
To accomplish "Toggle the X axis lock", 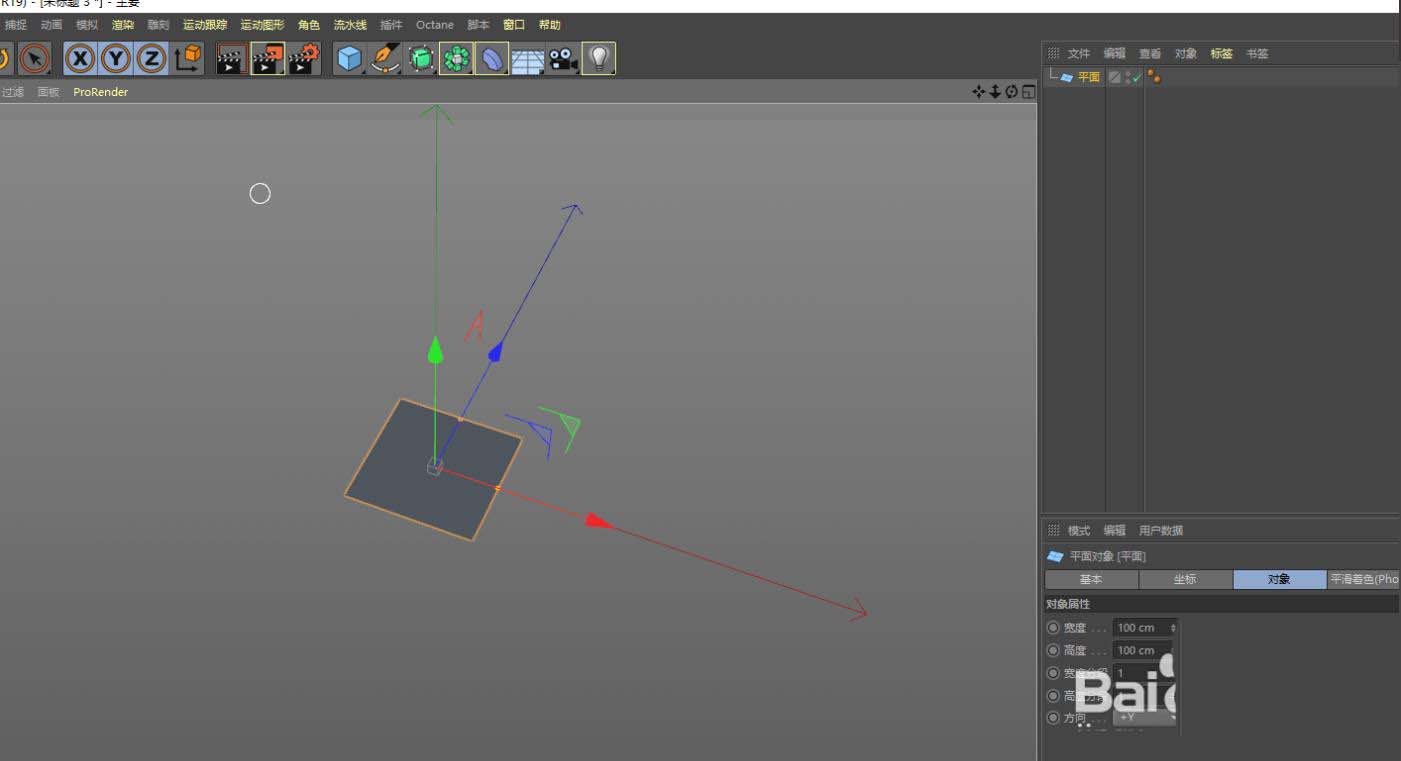I will tap(80, 59).
